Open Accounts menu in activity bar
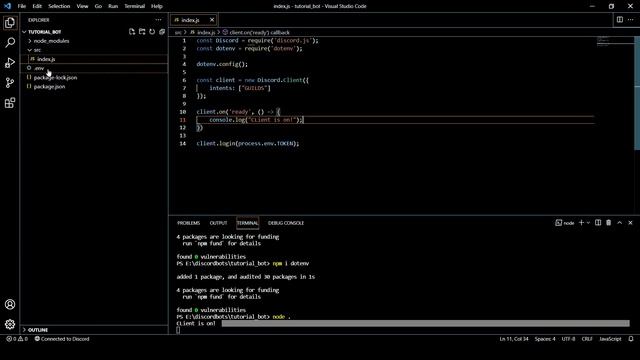This screenshot has height=360, width=640. click(10, 304)
